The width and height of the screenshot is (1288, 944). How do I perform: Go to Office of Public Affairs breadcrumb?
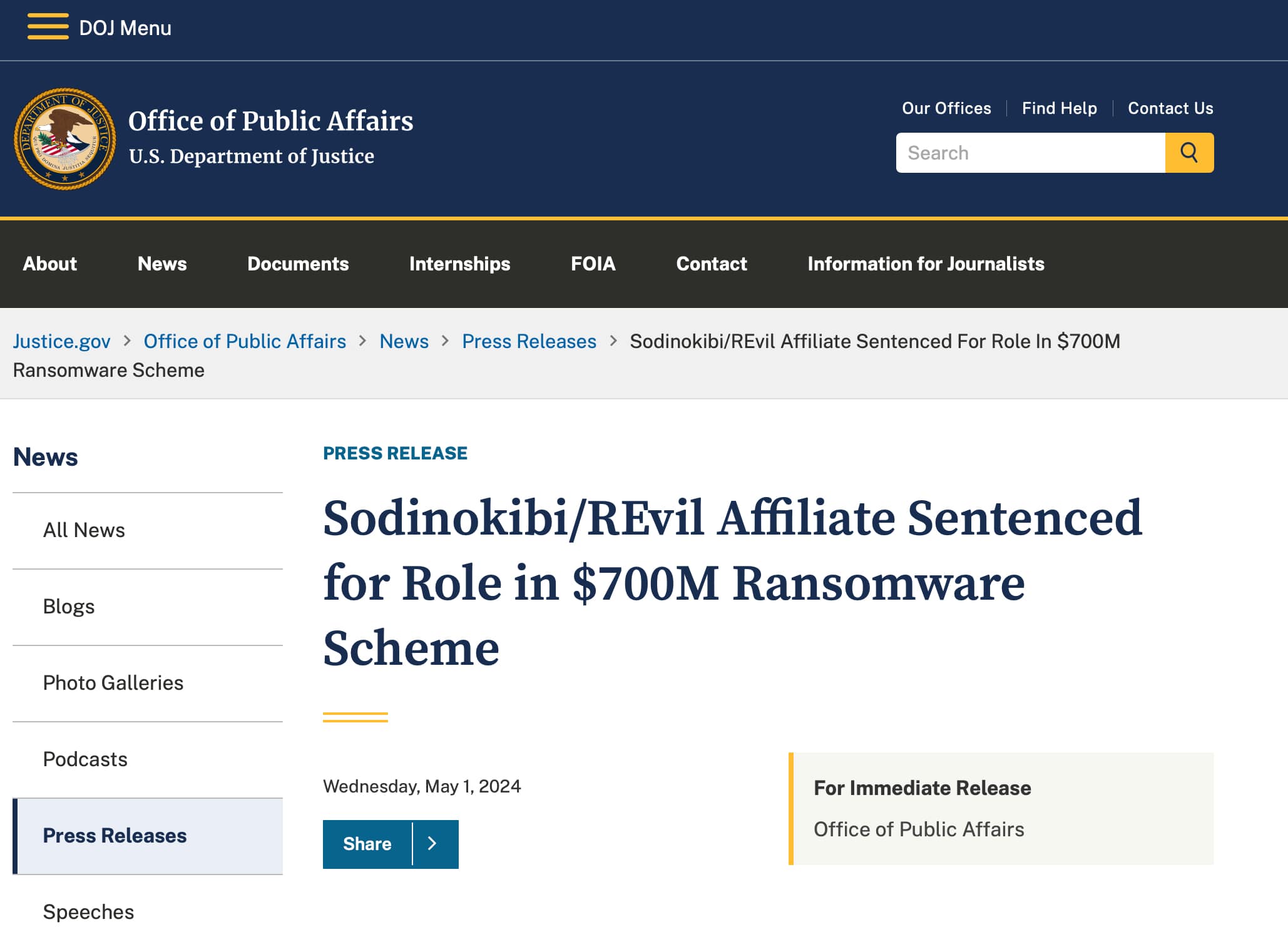(245, 341)
